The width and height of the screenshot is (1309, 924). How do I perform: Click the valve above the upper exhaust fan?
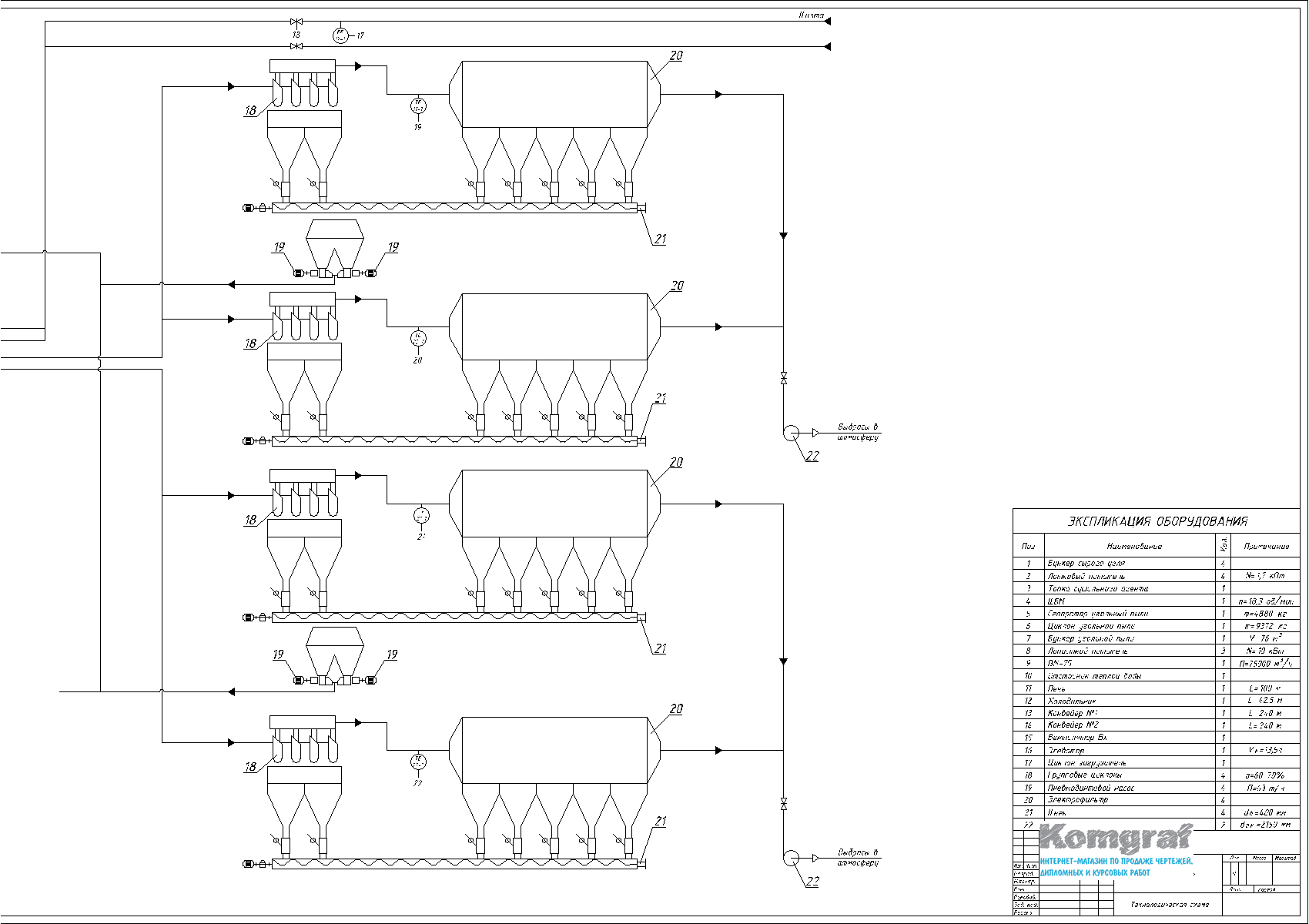pos(784,379)
